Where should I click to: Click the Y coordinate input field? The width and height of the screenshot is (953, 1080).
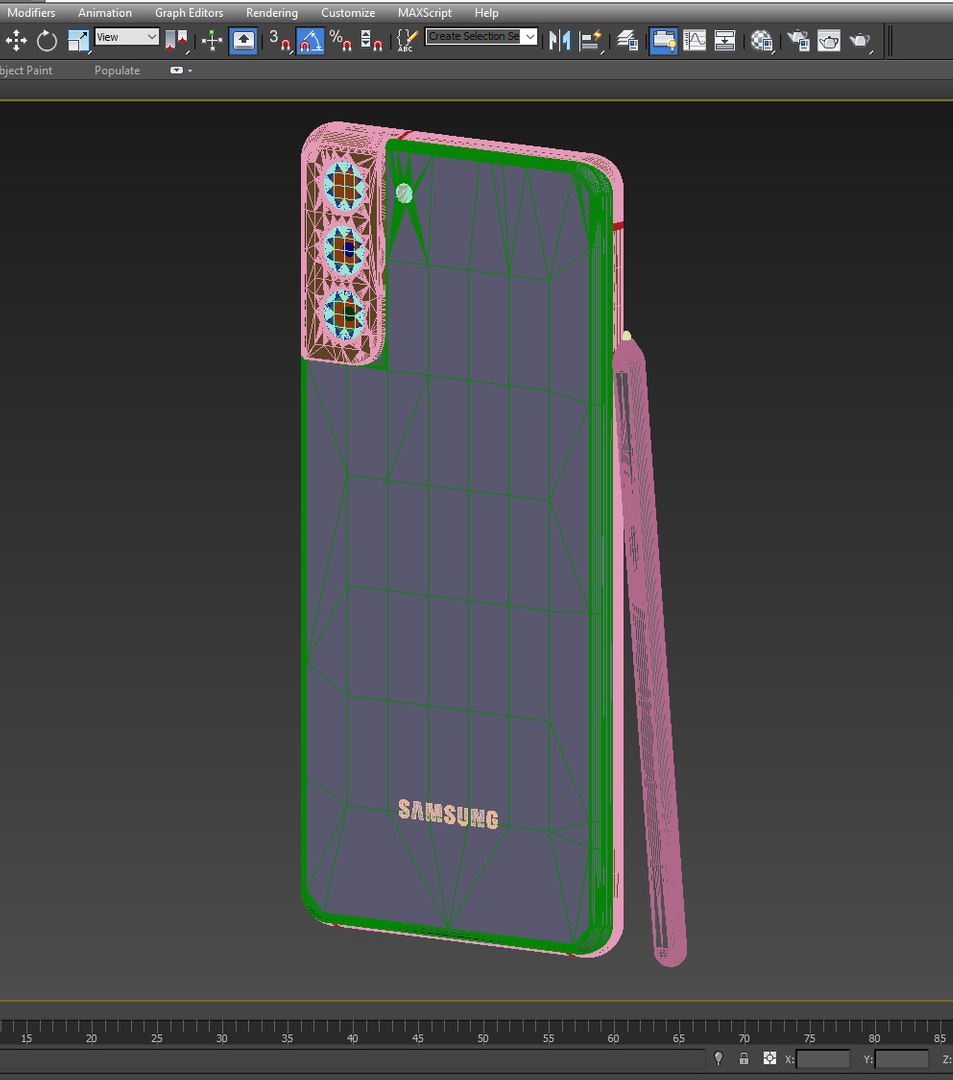click(901, 1059)
